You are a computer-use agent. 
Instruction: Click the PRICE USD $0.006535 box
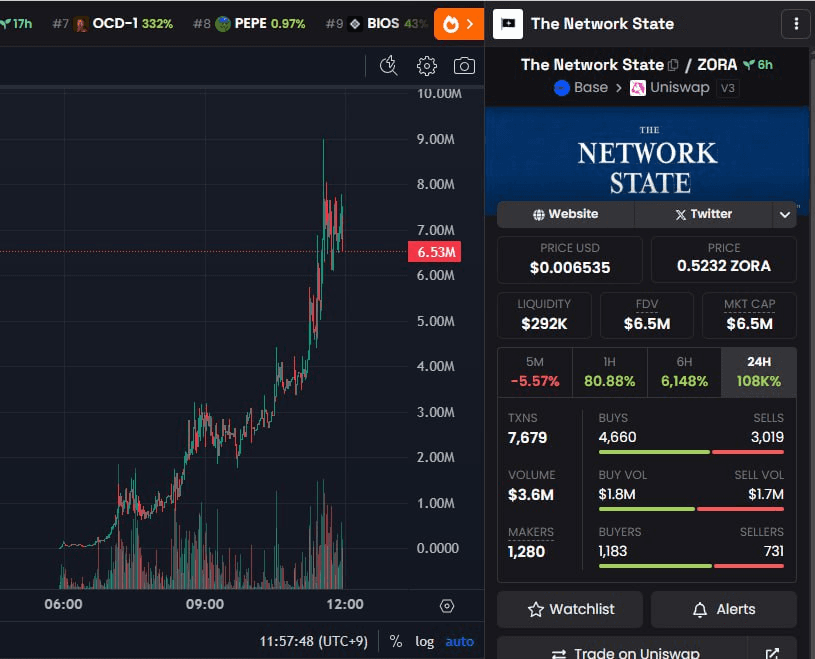coord(570,259)
